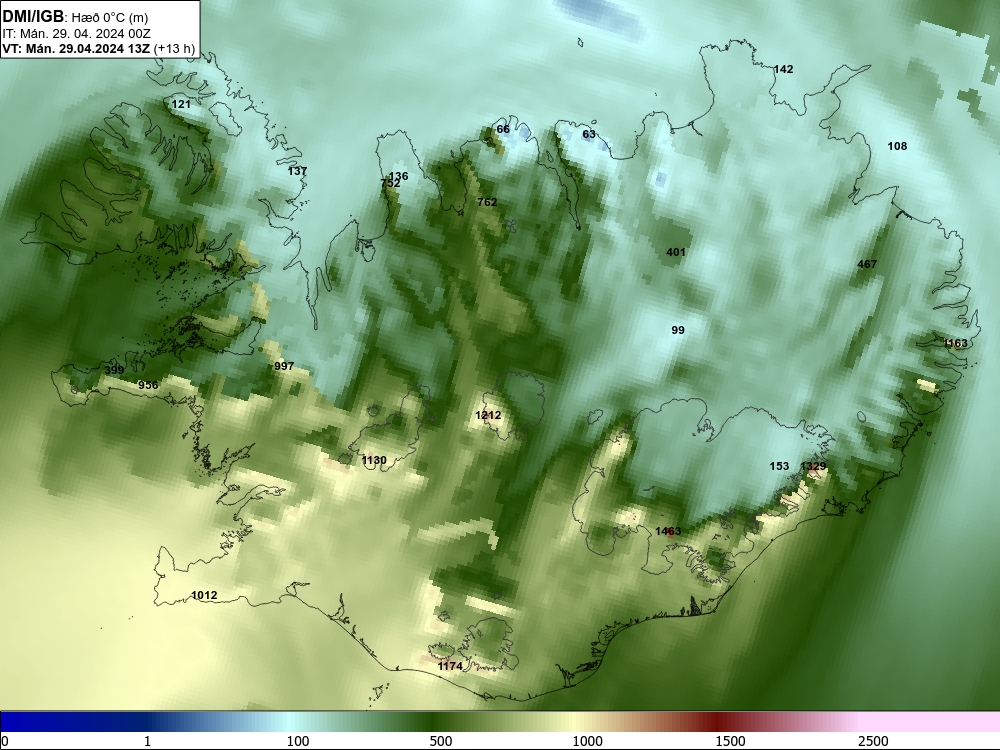Click the 0 label on color scale
The image size is (1000, 750).
click(x=5, y=741)
